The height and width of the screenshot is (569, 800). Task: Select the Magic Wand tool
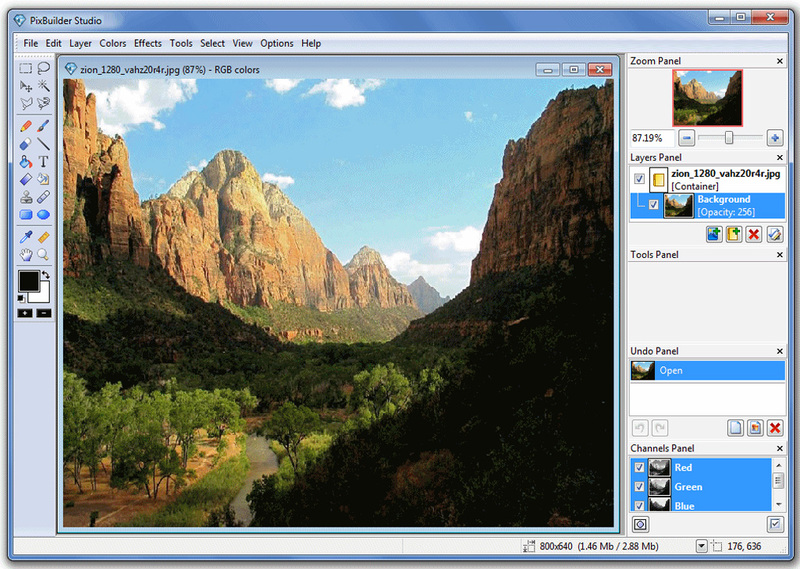pos(44,86)
